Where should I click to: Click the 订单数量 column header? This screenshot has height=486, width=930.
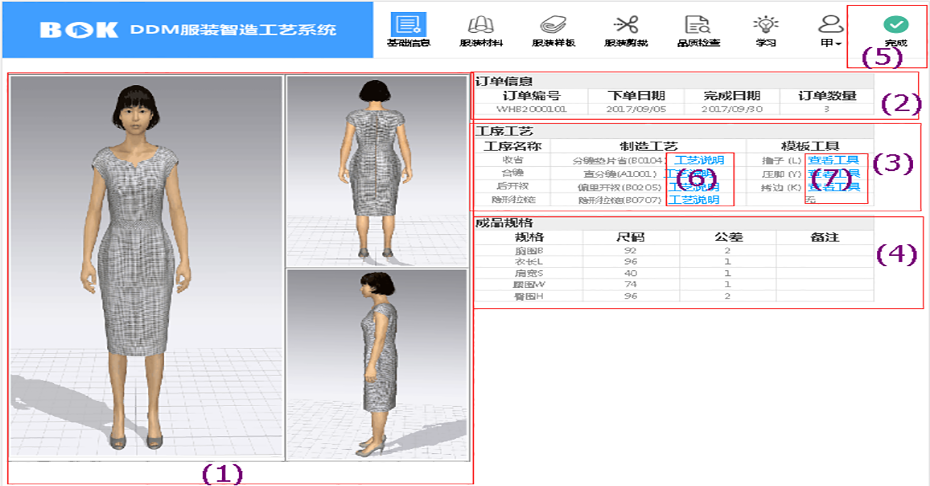tap(826, 95)
